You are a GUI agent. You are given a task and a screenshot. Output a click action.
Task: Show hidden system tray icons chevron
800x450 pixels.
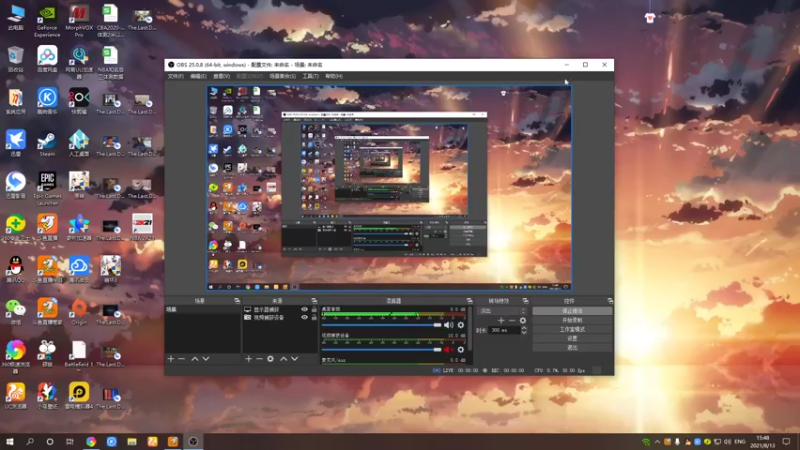coord(657,442)
